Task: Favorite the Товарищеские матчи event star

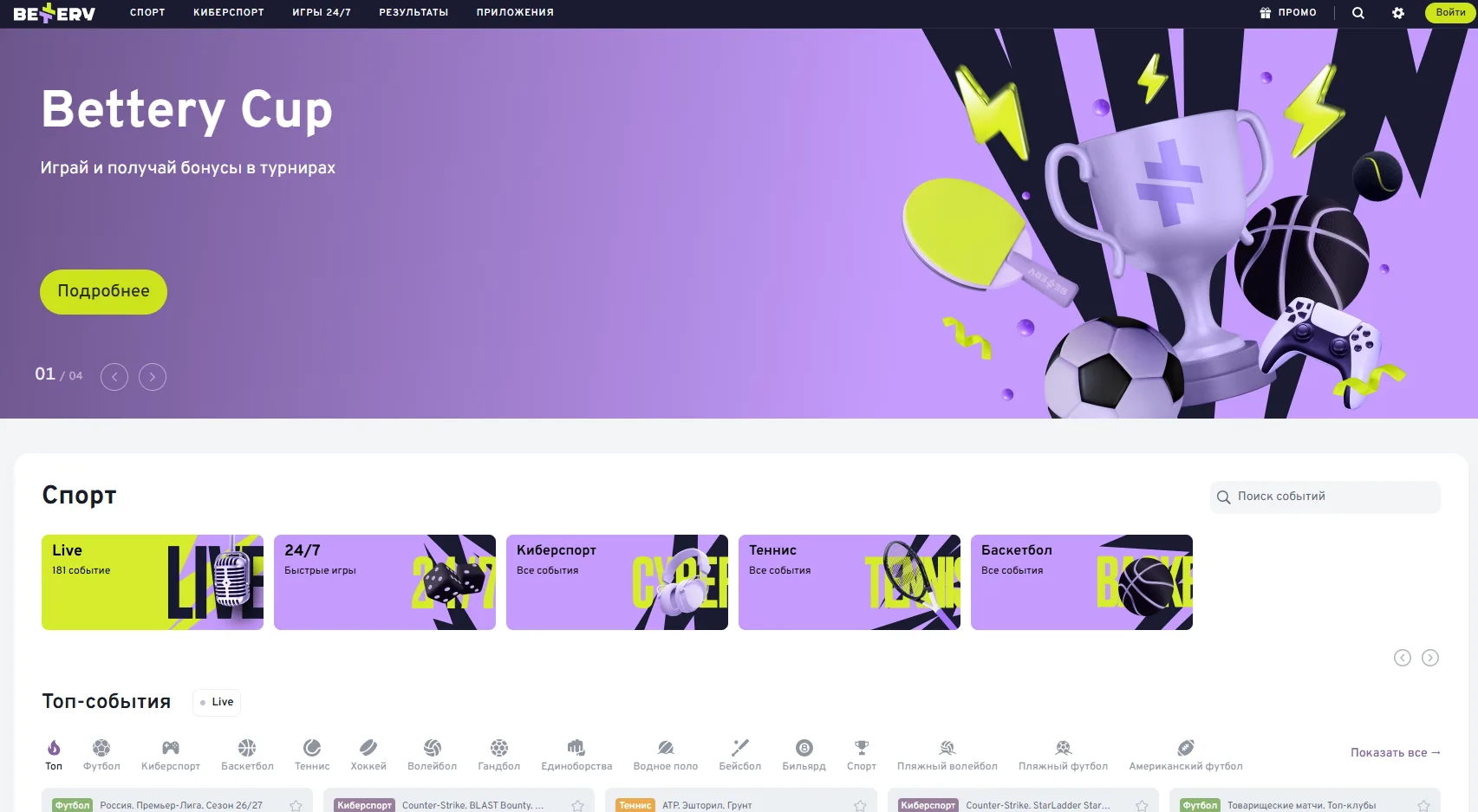Action: click(1423, 806)
